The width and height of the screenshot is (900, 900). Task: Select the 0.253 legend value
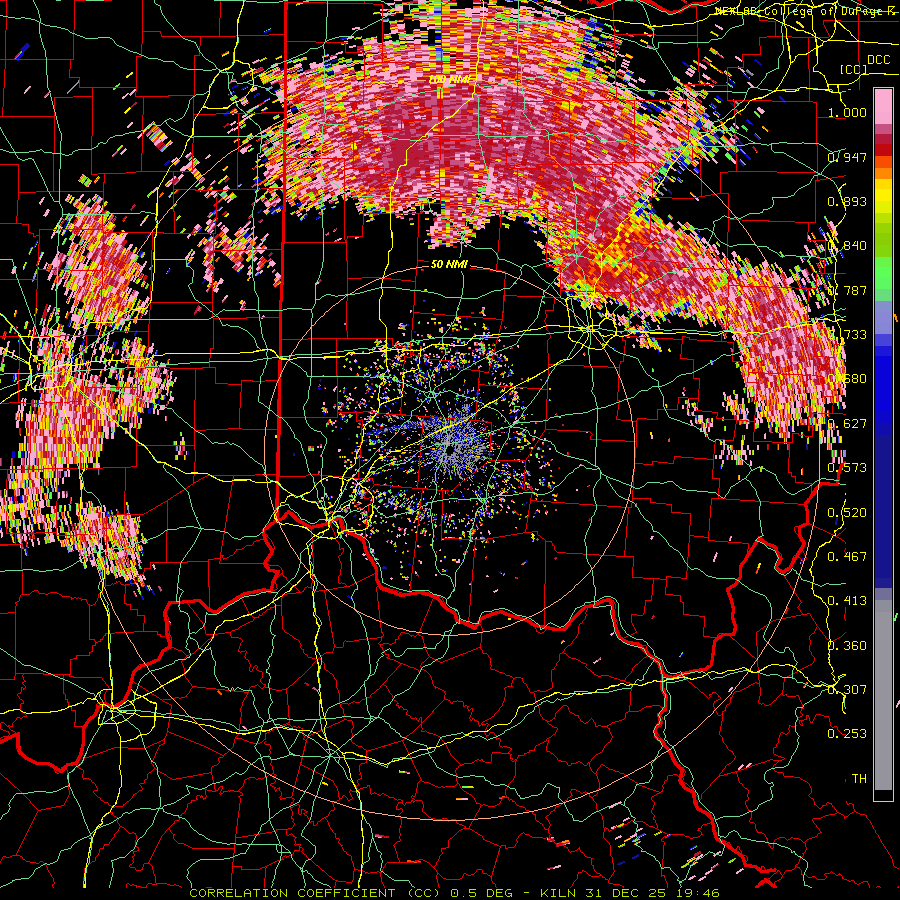847,734
